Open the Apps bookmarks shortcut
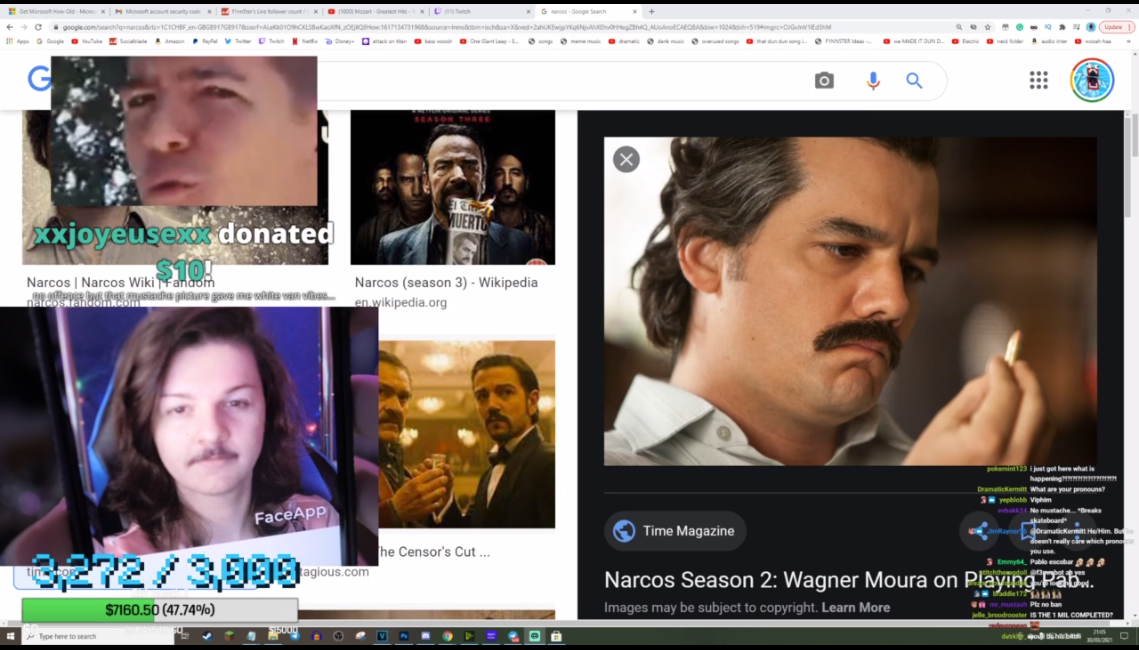The image size is (1139, 650). [17, 41]
